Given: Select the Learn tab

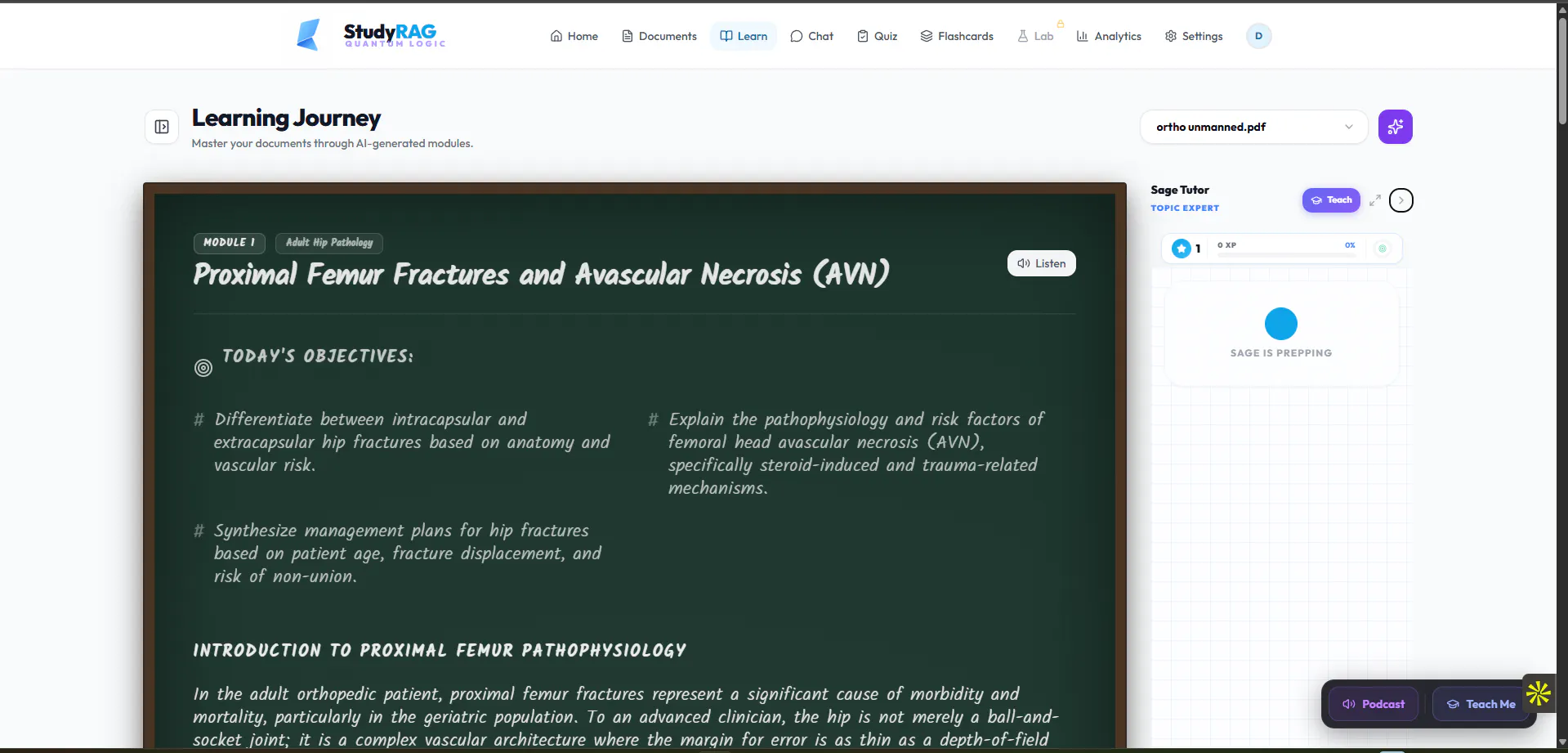Looking at the screenshot, I should pos(744,36).
